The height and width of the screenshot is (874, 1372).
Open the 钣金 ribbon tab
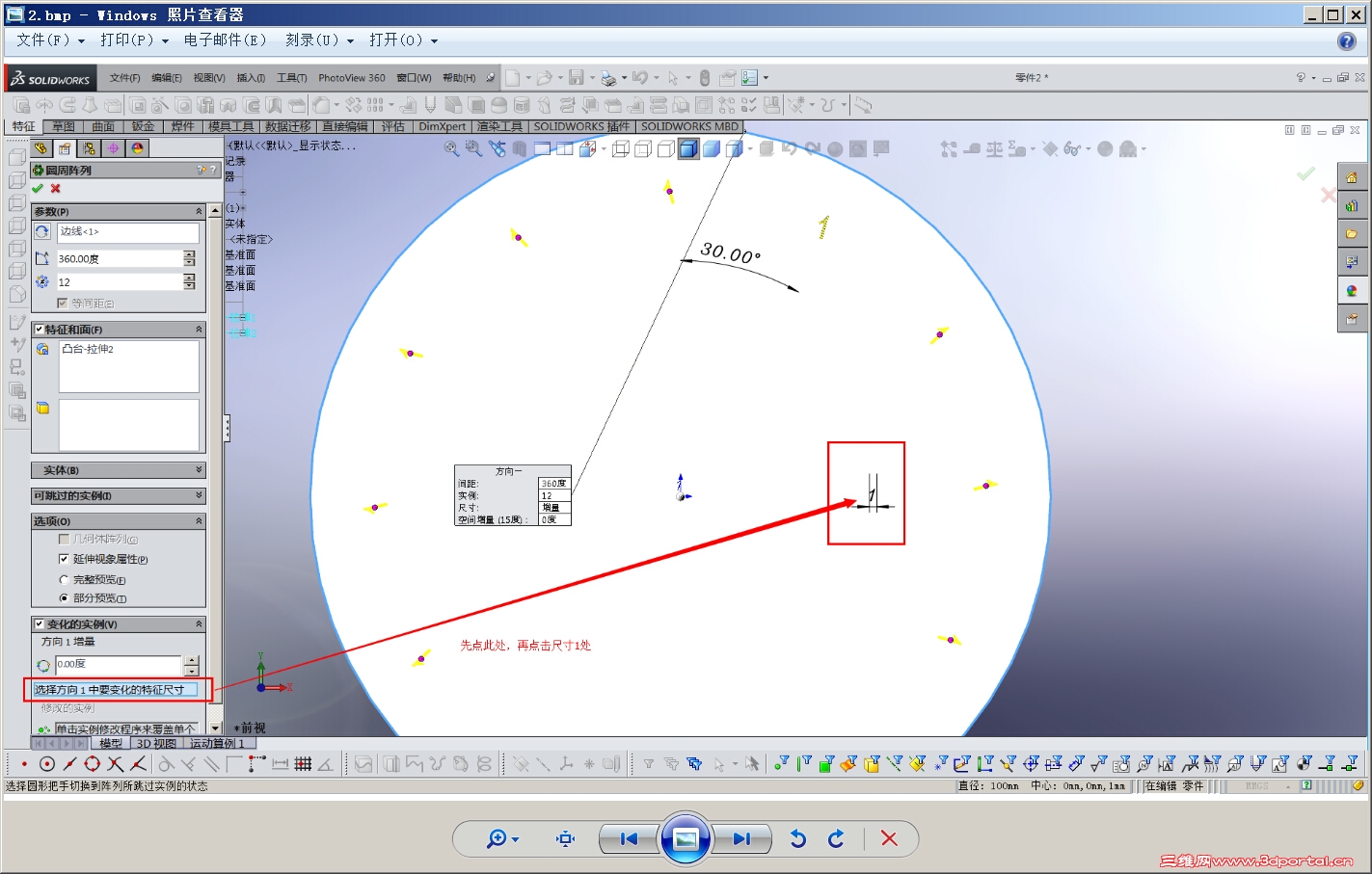(143, 127)
